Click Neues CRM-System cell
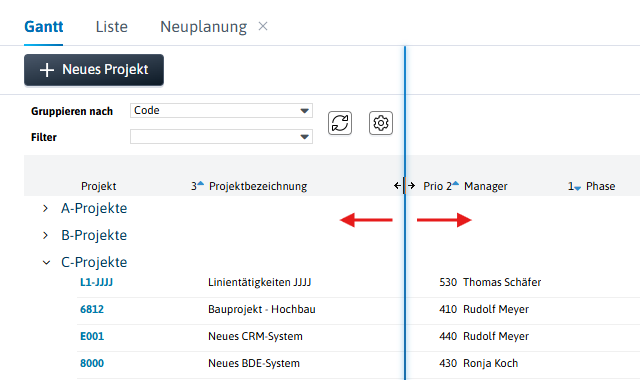Viewport: 640px width, 380px height. coord(256,336)
